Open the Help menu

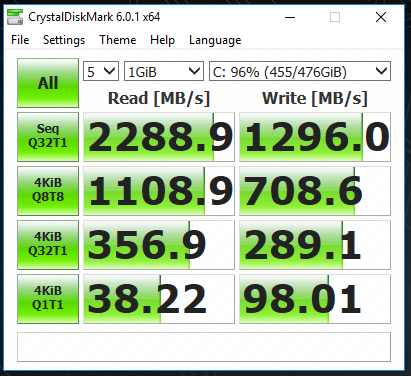pyautogui.click(x=162, y=40)
